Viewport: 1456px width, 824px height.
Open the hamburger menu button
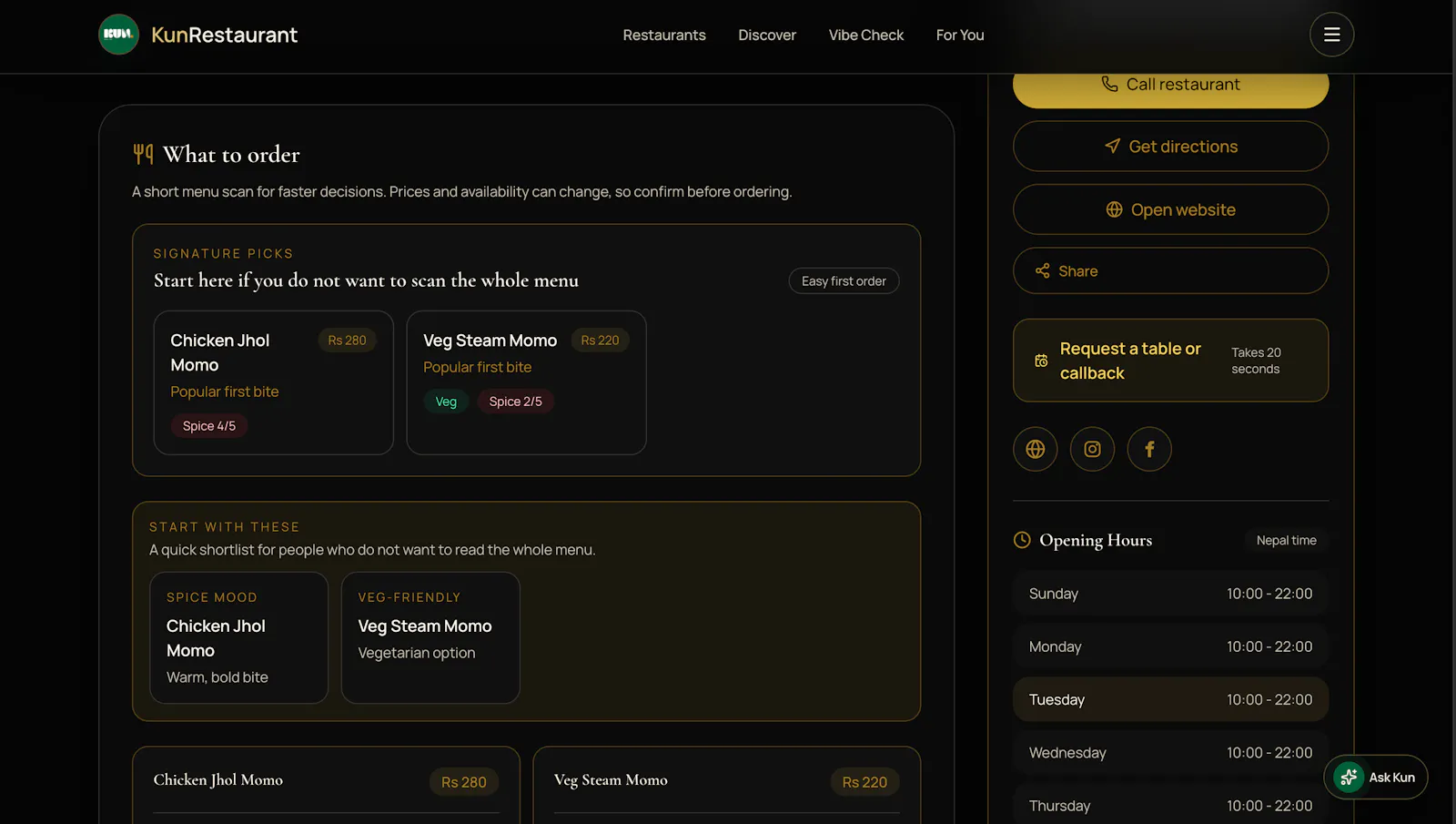1331,35
